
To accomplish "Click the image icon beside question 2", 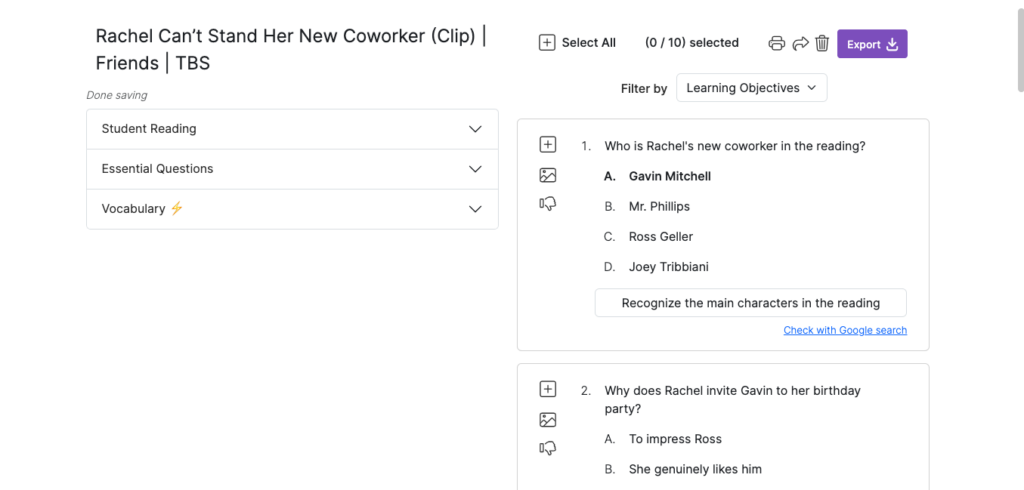I will [547, 419].
